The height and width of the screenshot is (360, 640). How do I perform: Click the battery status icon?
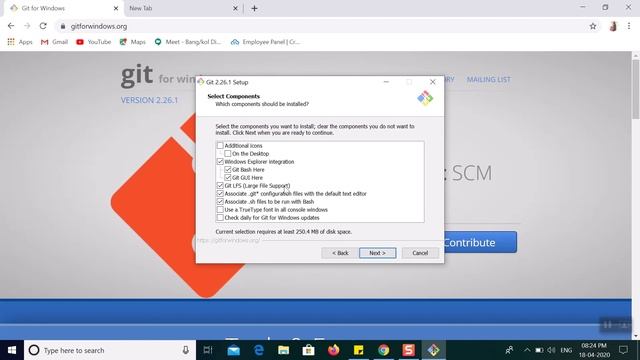click(539, 350)
